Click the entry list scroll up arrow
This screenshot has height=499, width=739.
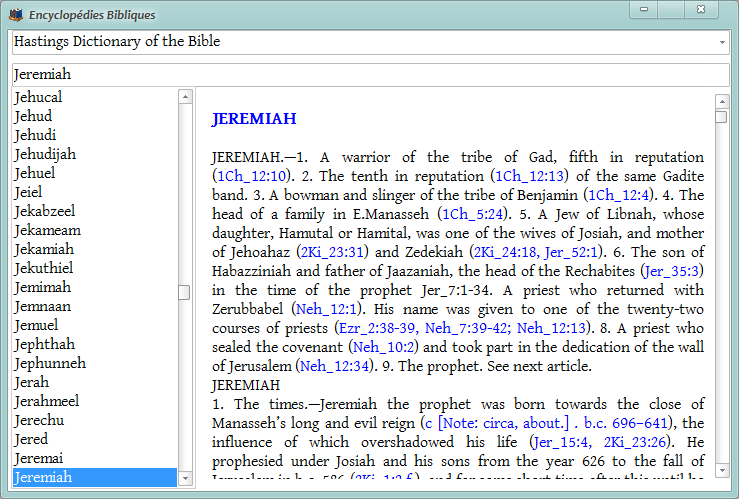[185, 97]
